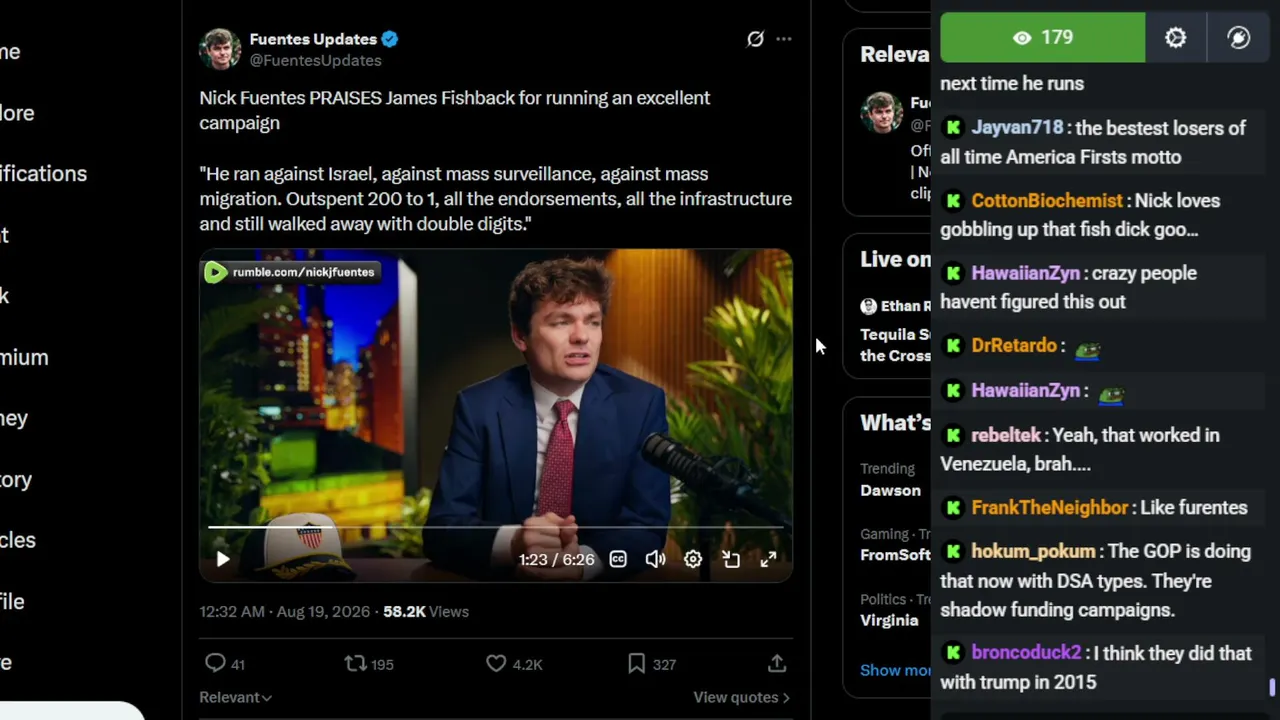This screenshot has height=720, width=1280.
Task: Click the CottonBiochemist username in chat
Action: coord(1047,201)
